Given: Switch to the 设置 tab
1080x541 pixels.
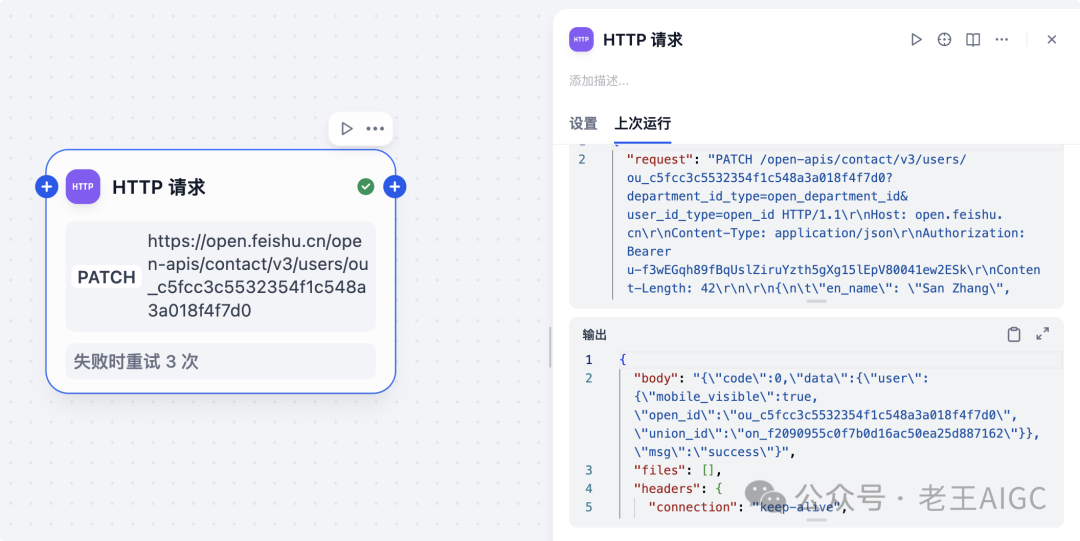Looking at the screenshot, I should click(x=583, y=124).
